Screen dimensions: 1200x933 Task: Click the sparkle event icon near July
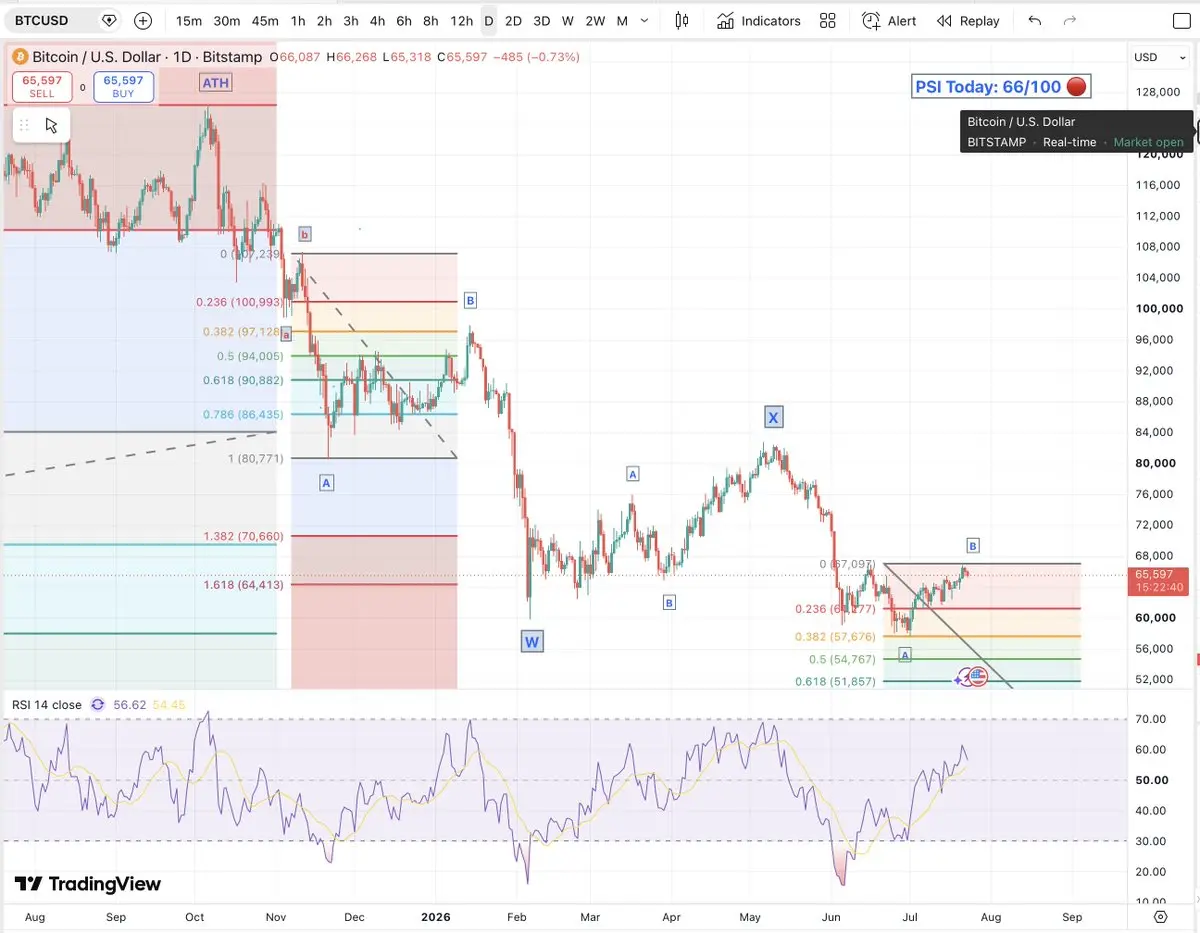click(962, 678)
